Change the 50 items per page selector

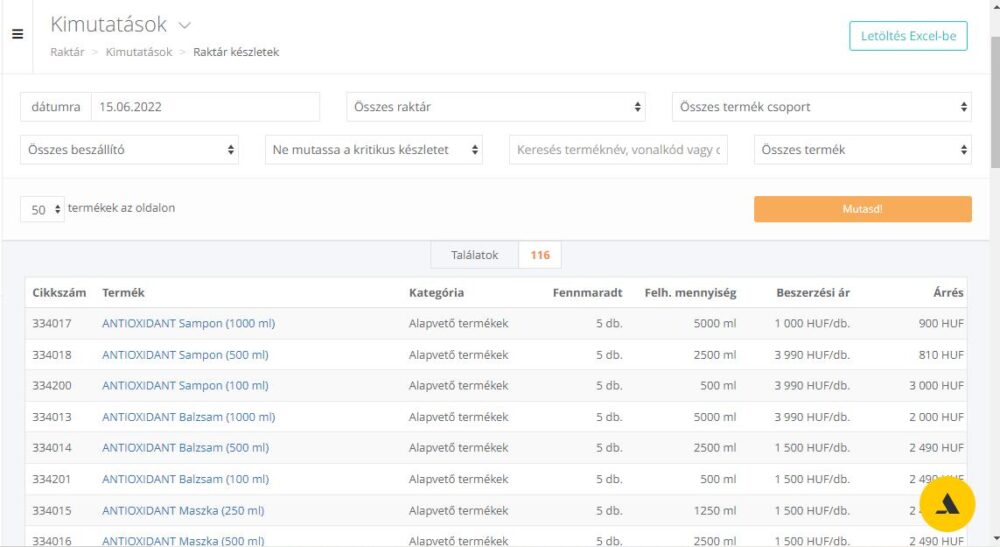click(42, 209)
